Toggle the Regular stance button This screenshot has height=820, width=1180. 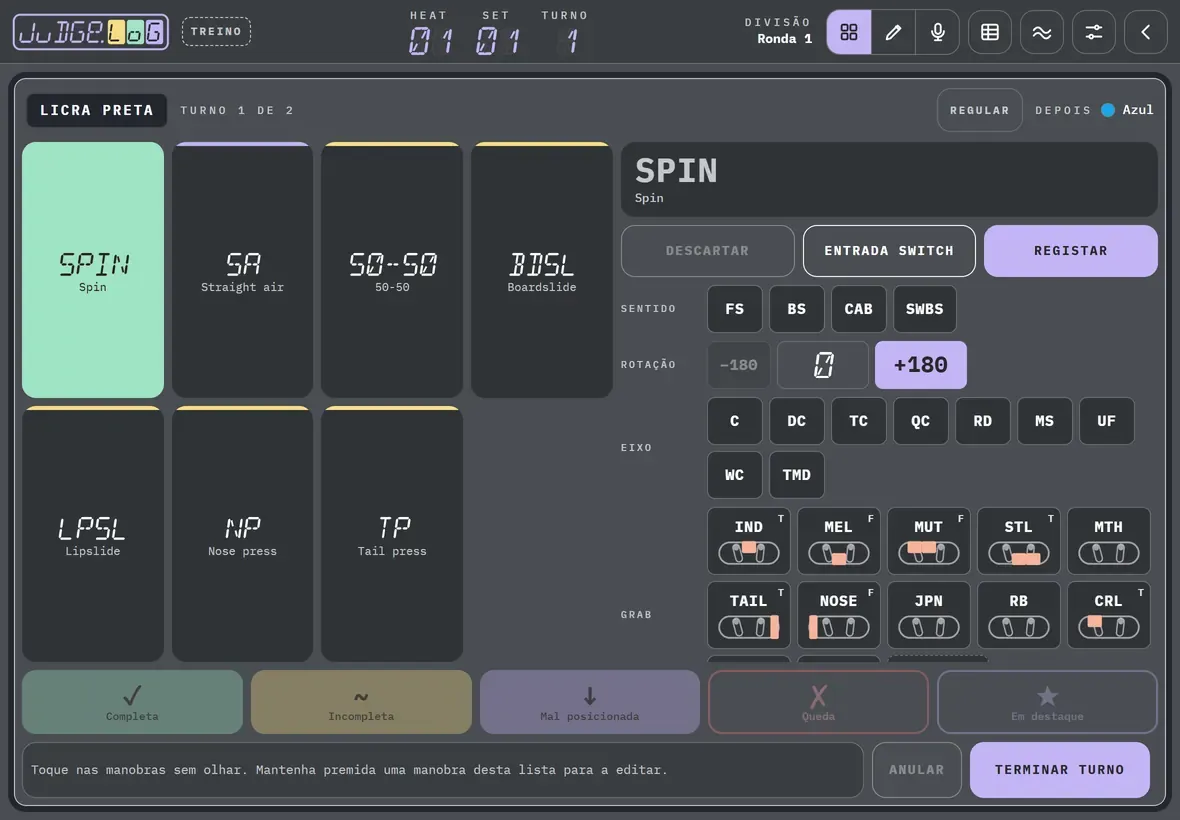tap(979, 110)
